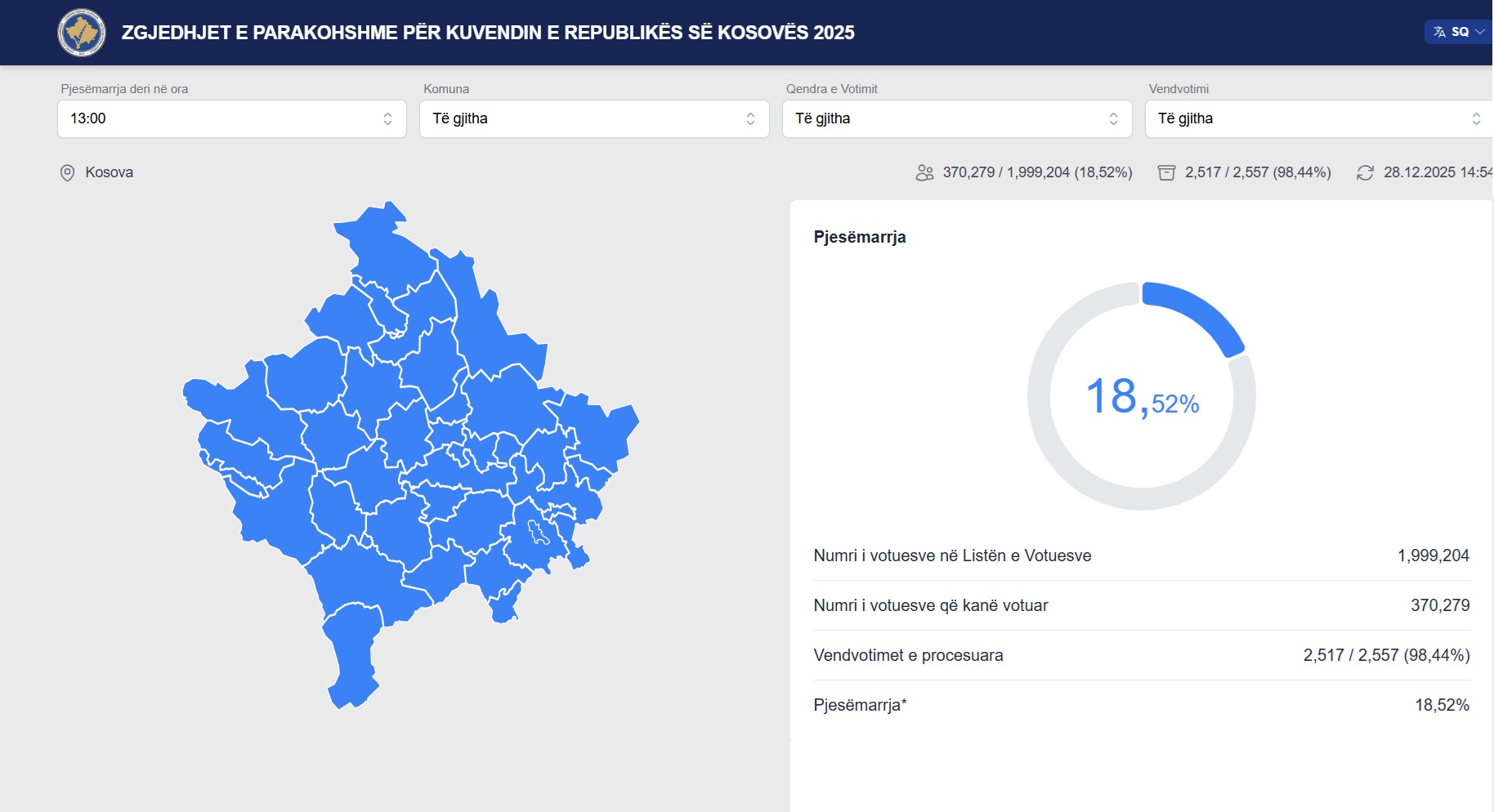Click the up-down arrows in Komuna field

click(750, 119)
